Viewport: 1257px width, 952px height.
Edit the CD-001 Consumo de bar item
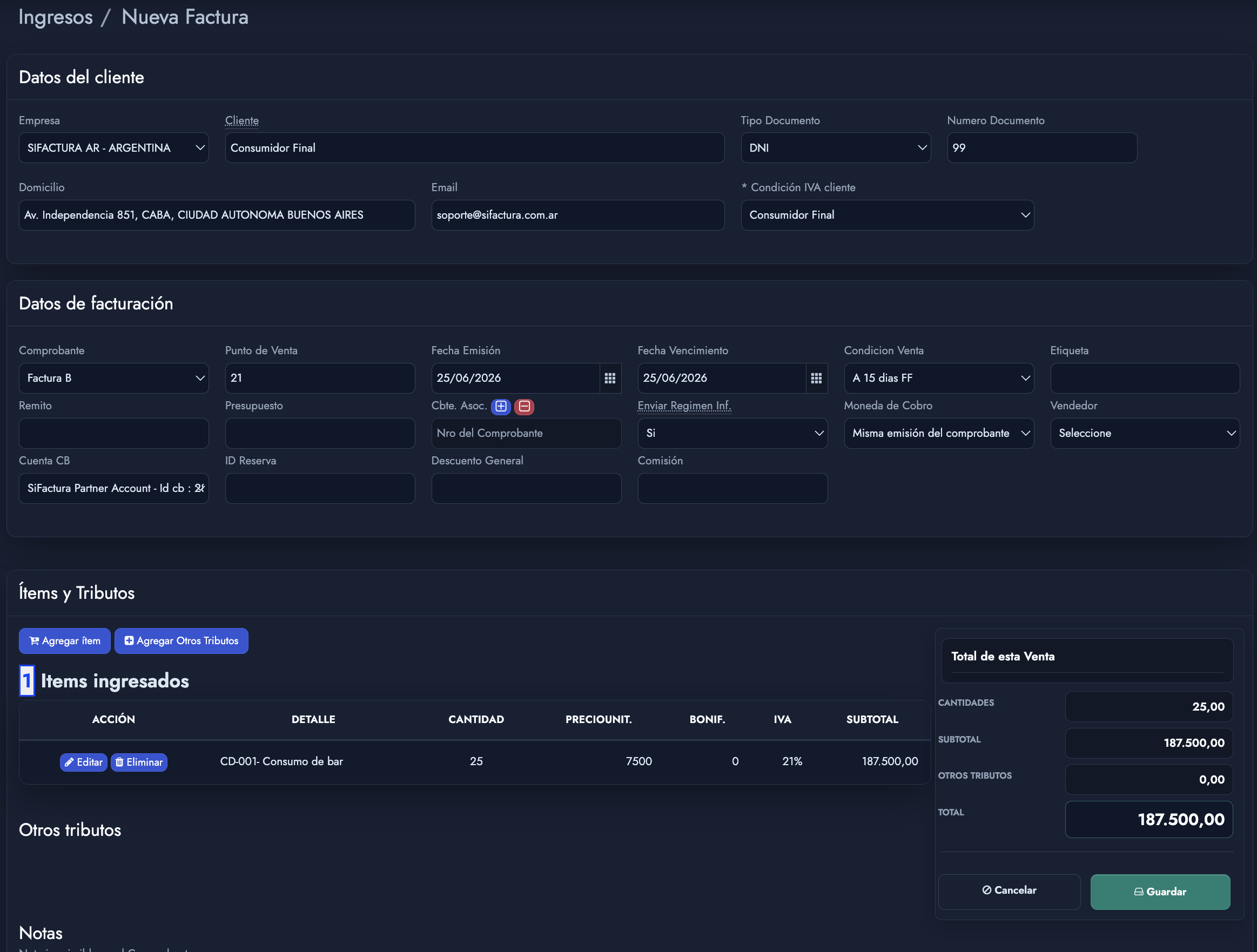coord(84,762)
